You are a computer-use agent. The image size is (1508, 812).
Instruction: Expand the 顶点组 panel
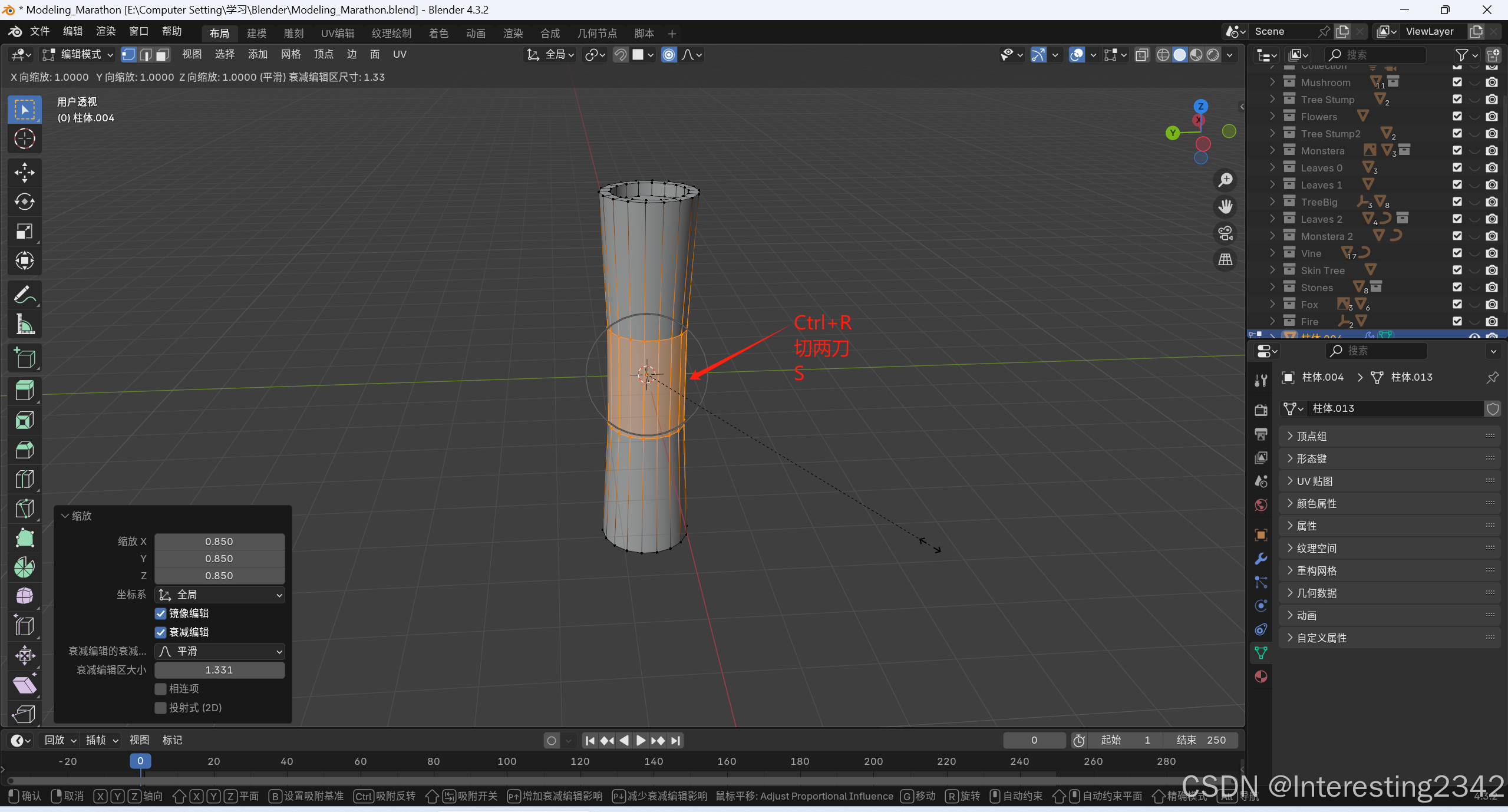(1311, 436)
